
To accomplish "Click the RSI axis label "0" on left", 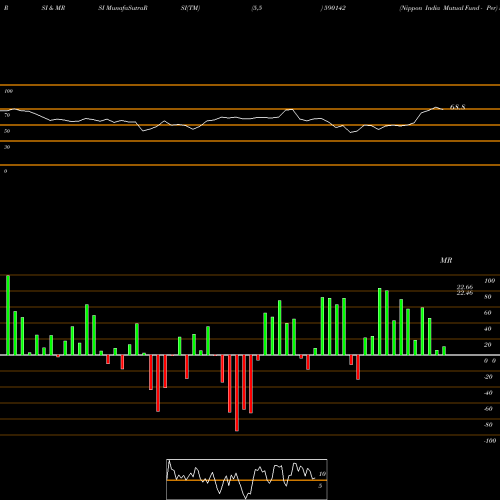I will [x=5, y=171].
